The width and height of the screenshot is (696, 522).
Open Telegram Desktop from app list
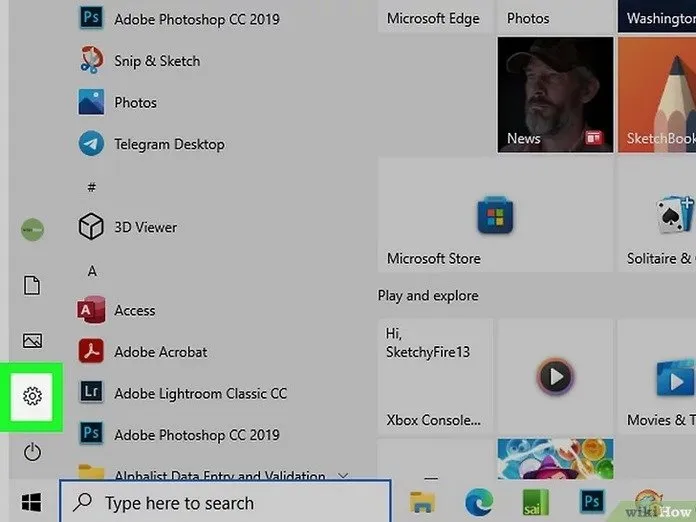[x=168, y=144]
